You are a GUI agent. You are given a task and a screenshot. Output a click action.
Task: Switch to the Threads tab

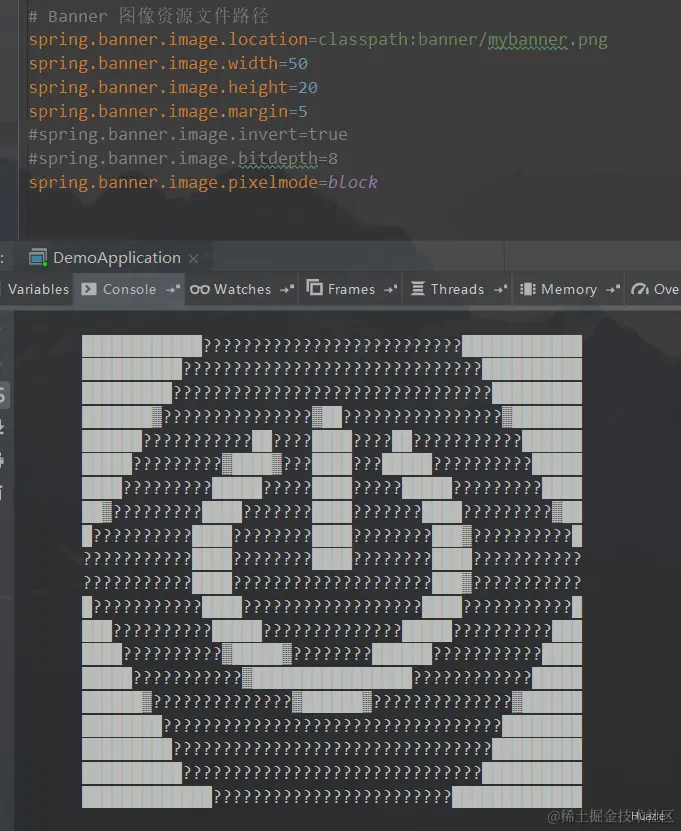(x=457, y=289)
